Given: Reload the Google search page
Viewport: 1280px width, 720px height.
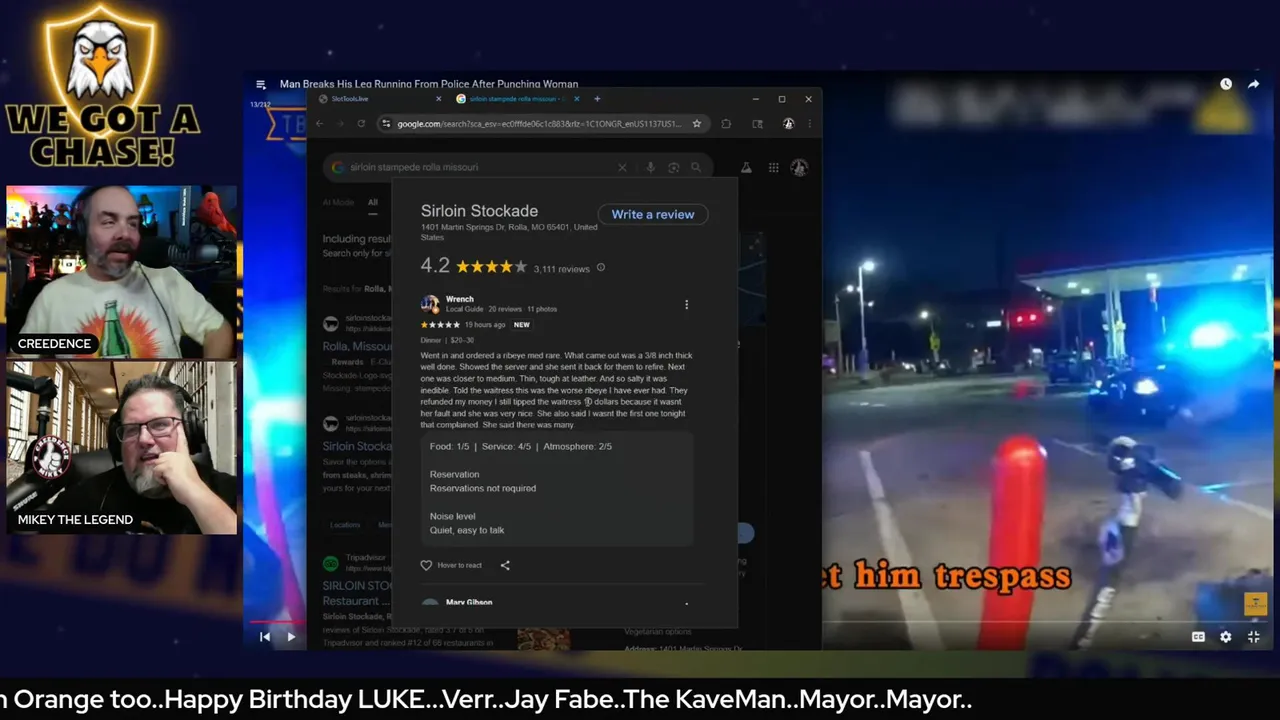Looking at the screenshot, I should pyautogui.click(x=361, y=124).
